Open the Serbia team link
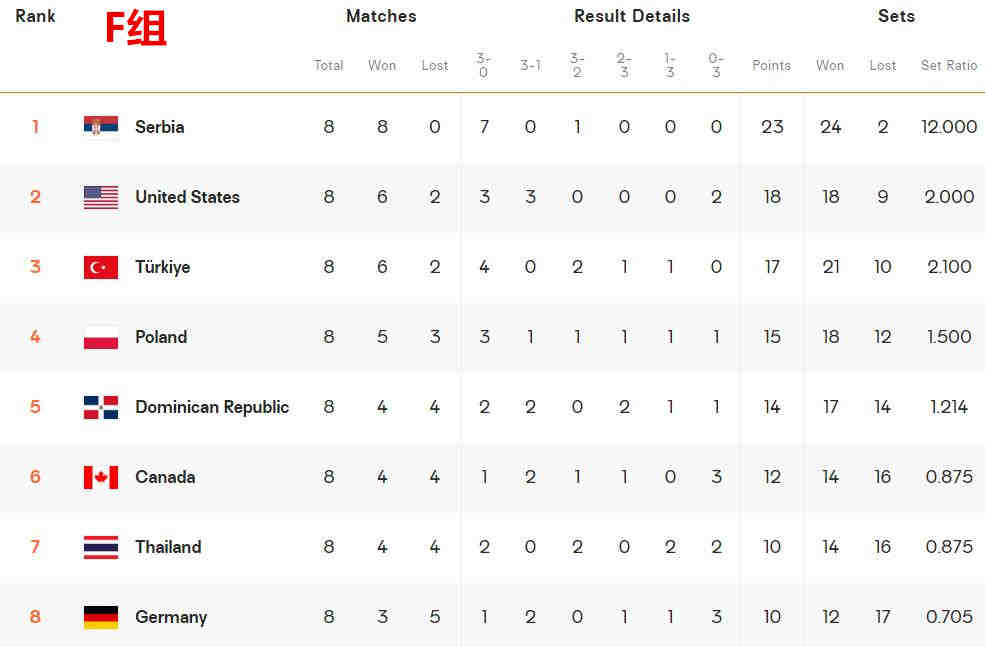Viewport: 985px width, 647px height. (160, 127)
